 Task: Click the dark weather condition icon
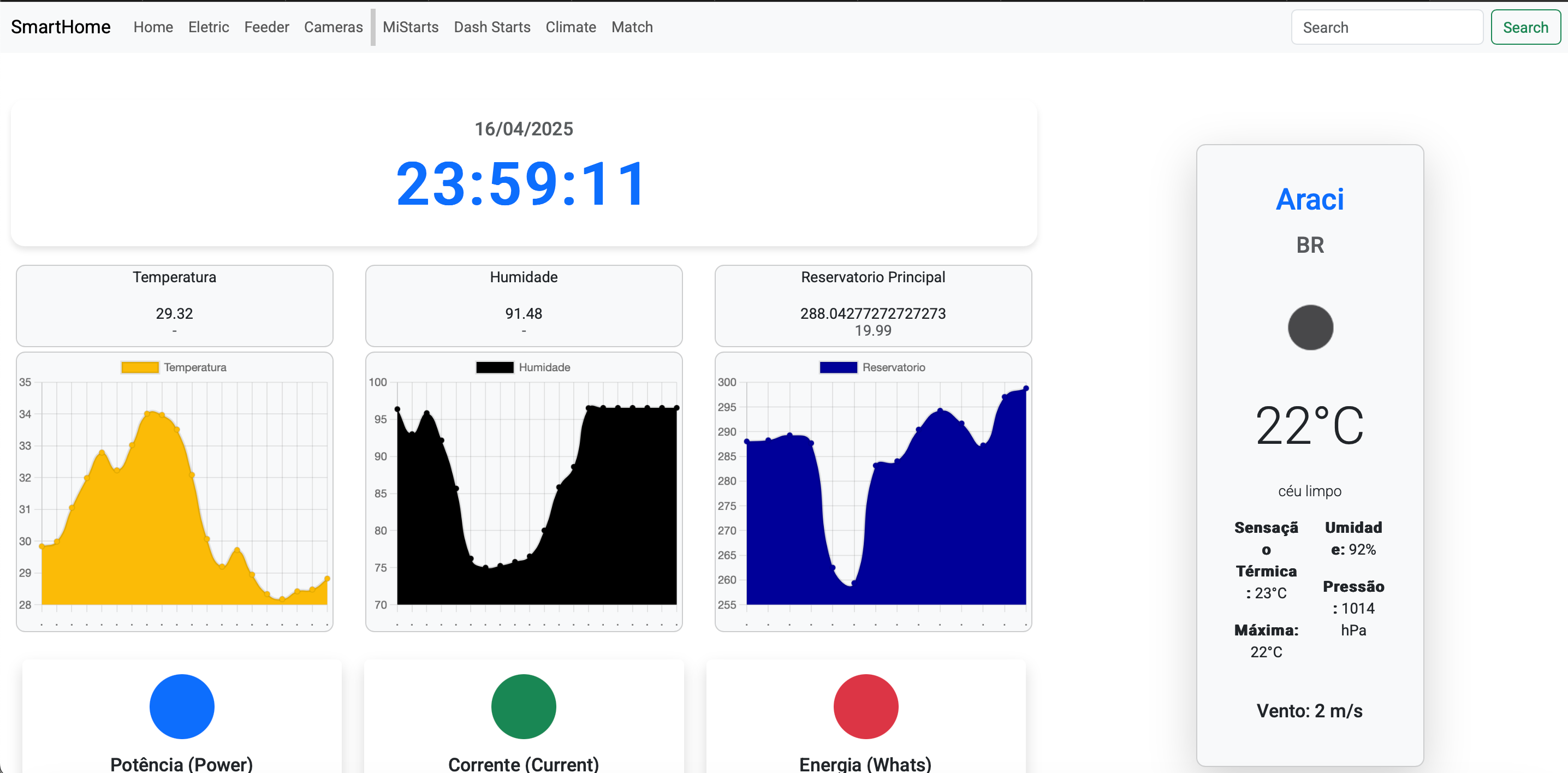point(1310,328)
